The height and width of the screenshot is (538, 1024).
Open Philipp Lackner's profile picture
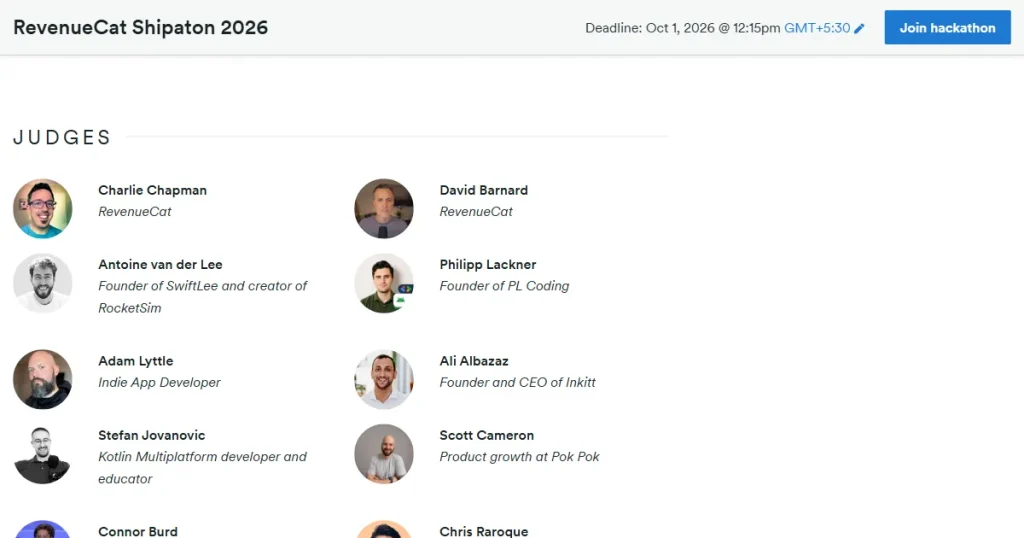(384, 283)
